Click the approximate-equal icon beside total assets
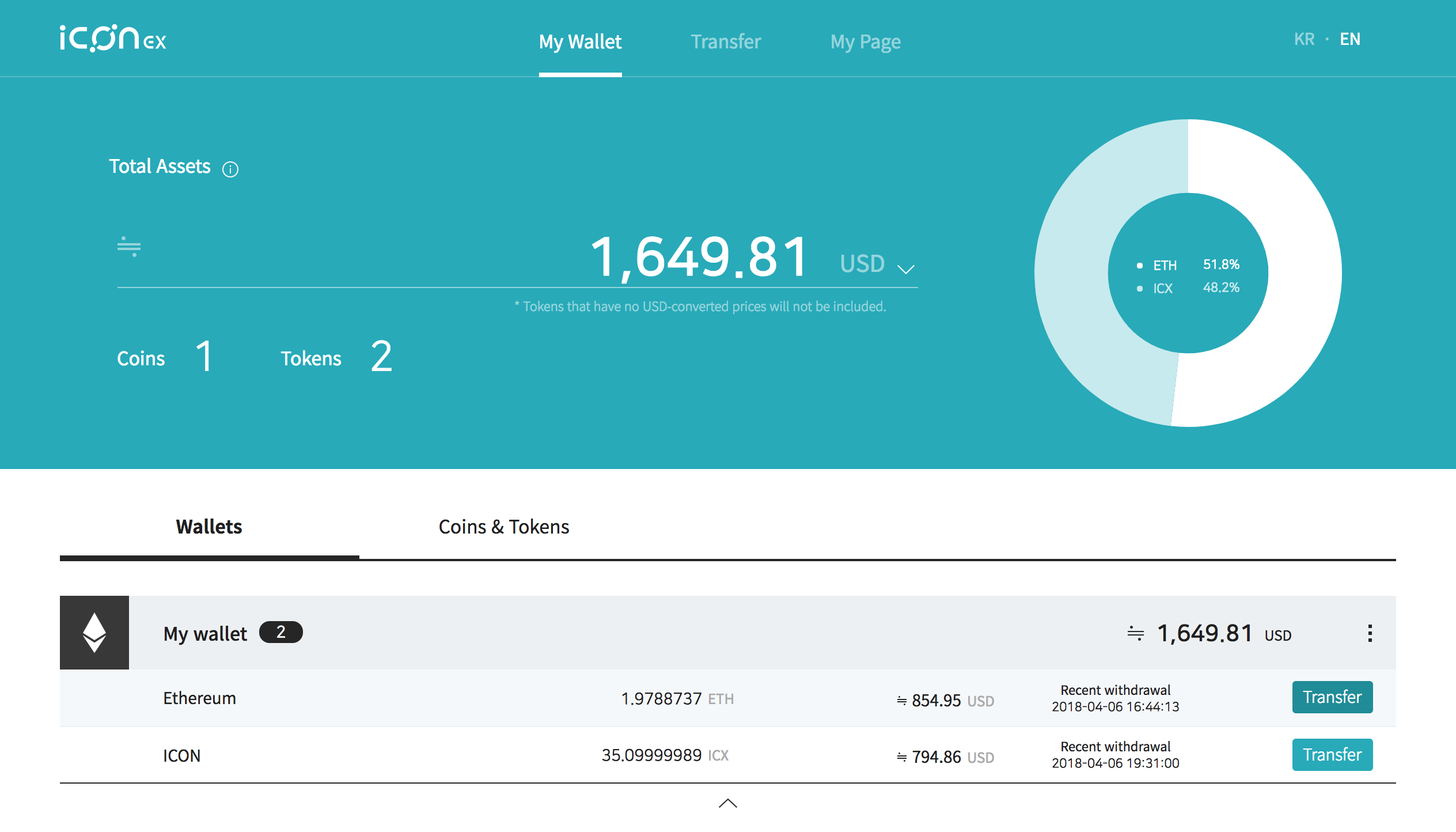This screenshot has height=832, width=1456. coord(129,247)
